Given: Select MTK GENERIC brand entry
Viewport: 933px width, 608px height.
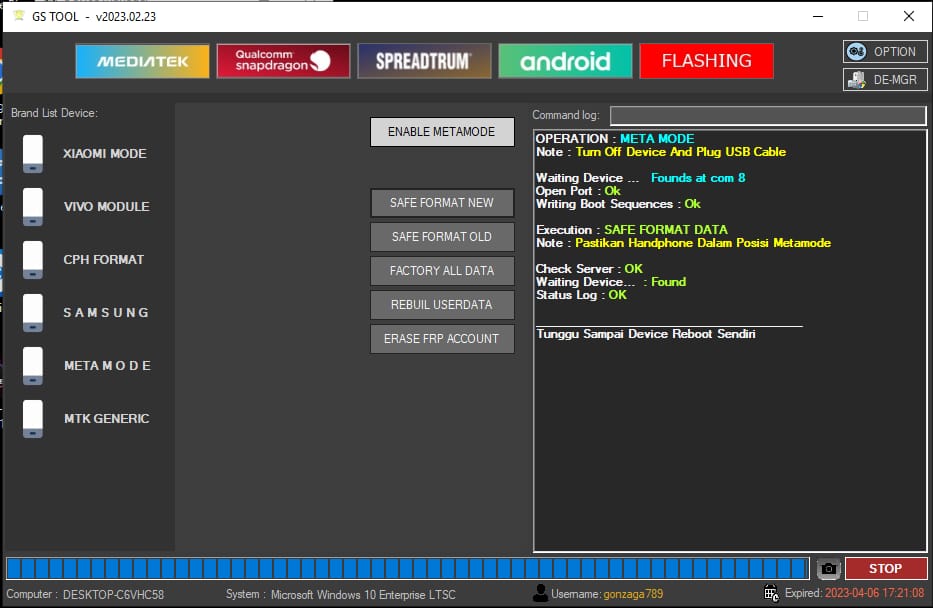Looking at the screenshot, I should pos(107,418).
